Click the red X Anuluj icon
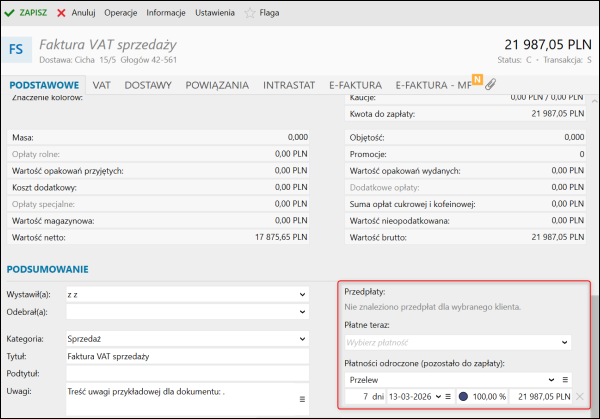The width and height of the screenshot is (600, 419). coord(62,14)
